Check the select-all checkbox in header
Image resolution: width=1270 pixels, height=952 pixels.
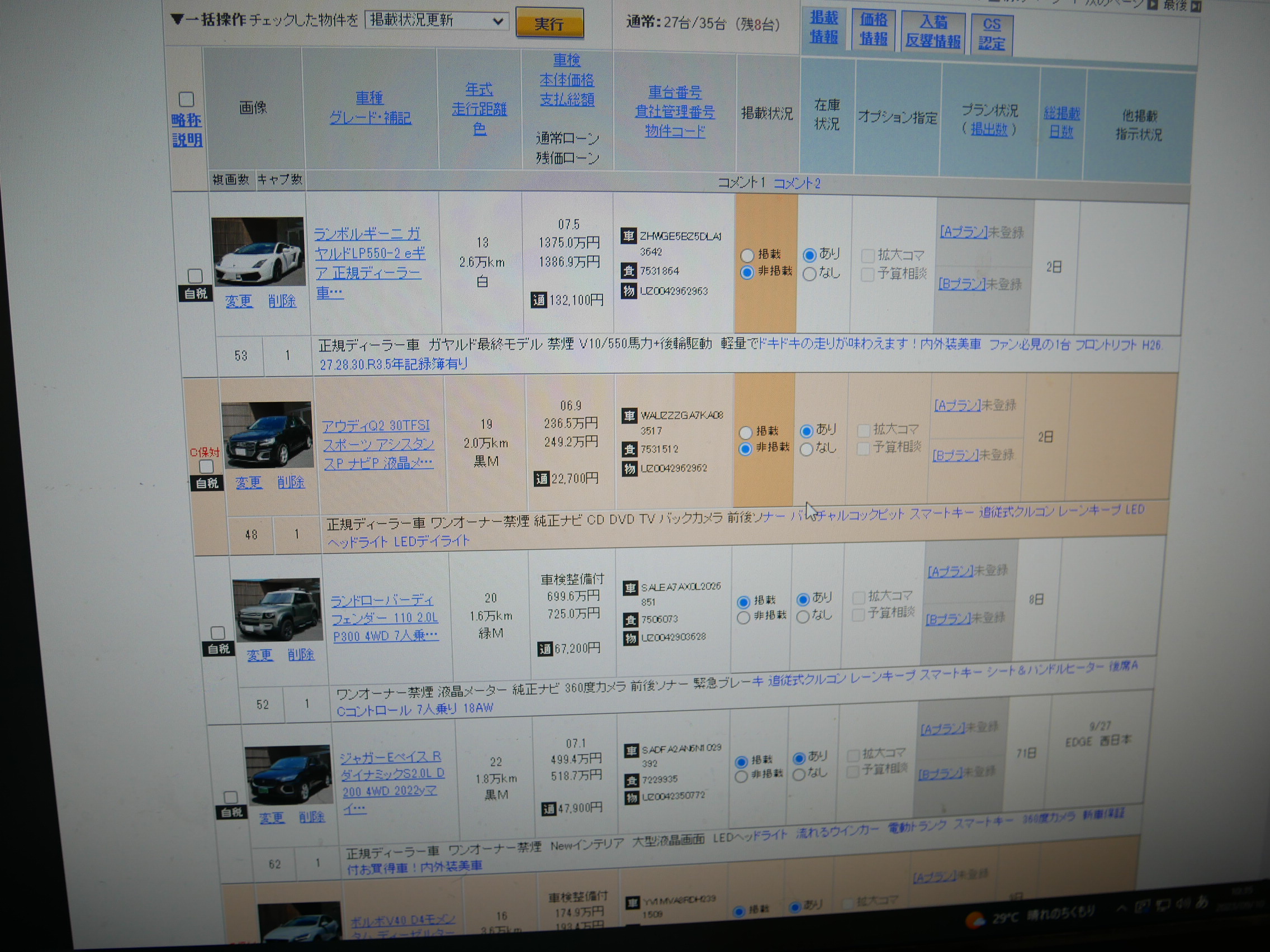pyautogui.click(x=186, y=99)
